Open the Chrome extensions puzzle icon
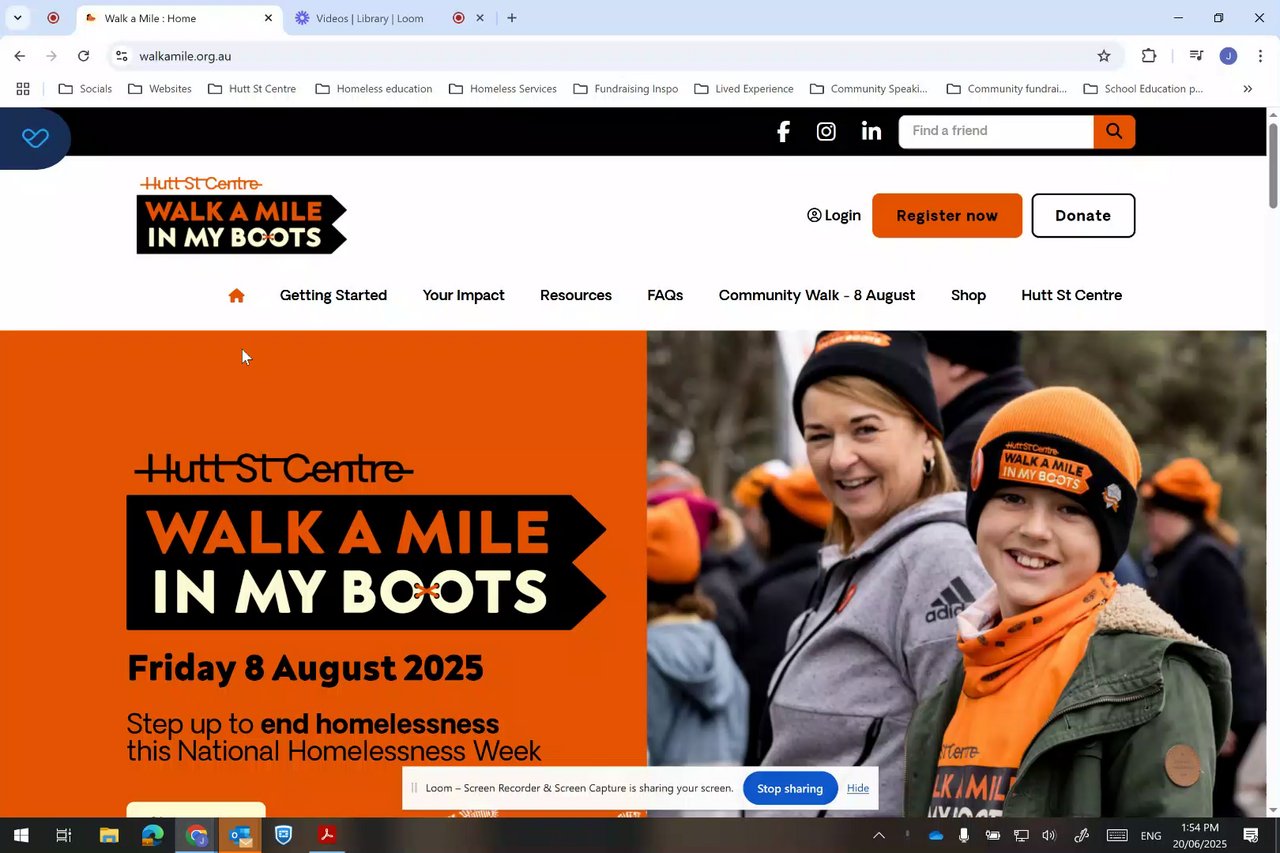This screenshot has height=853, width=1280. tap(1149, 56)
